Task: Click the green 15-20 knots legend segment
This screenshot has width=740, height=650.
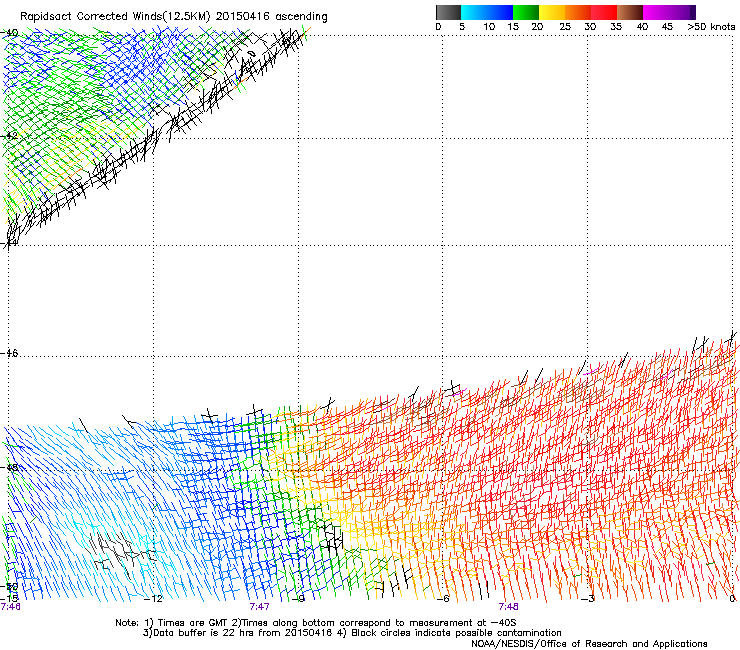Action: pos(526,12)
